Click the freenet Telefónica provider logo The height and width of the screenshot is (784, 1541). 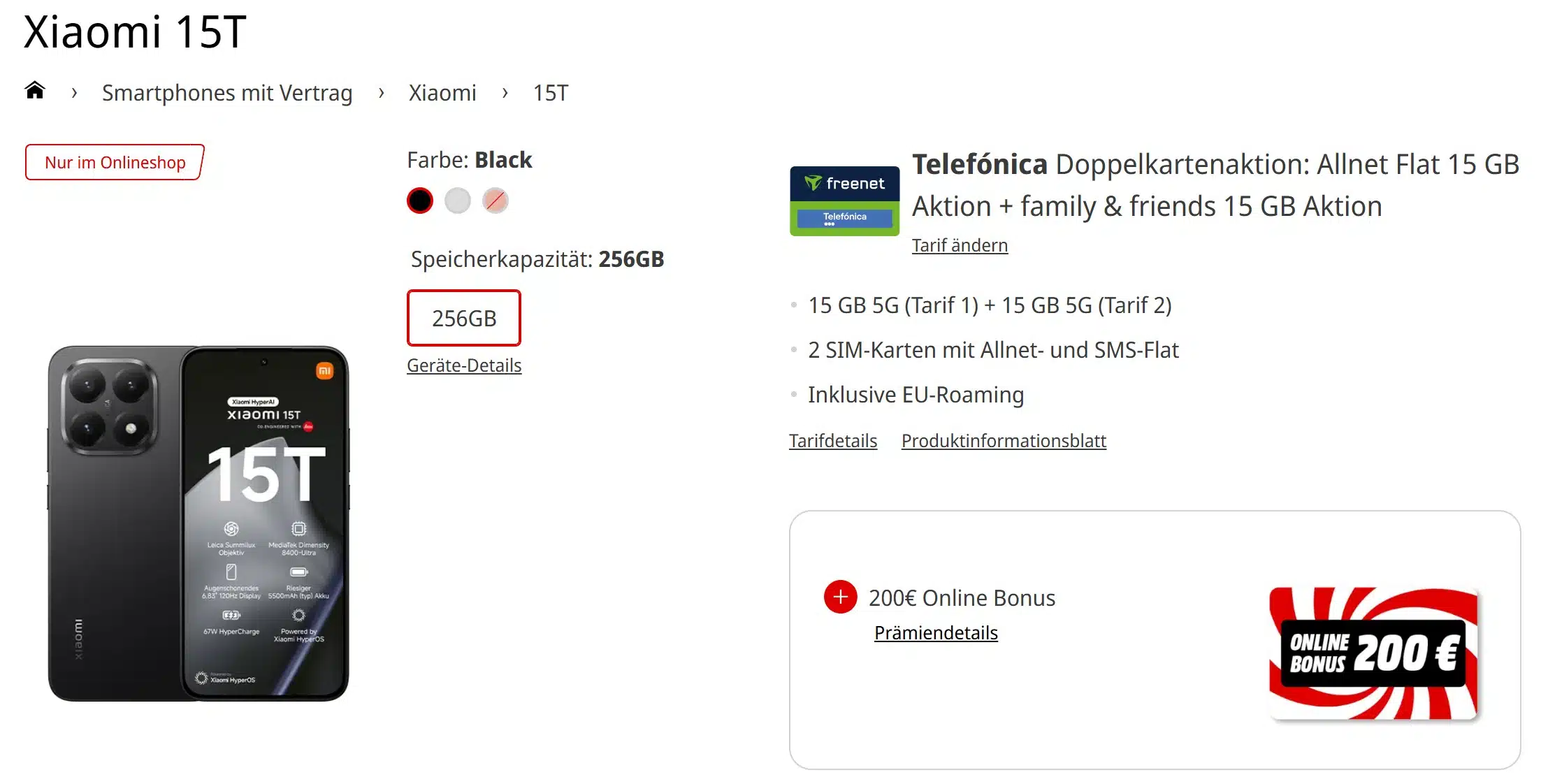pos(844,201)
